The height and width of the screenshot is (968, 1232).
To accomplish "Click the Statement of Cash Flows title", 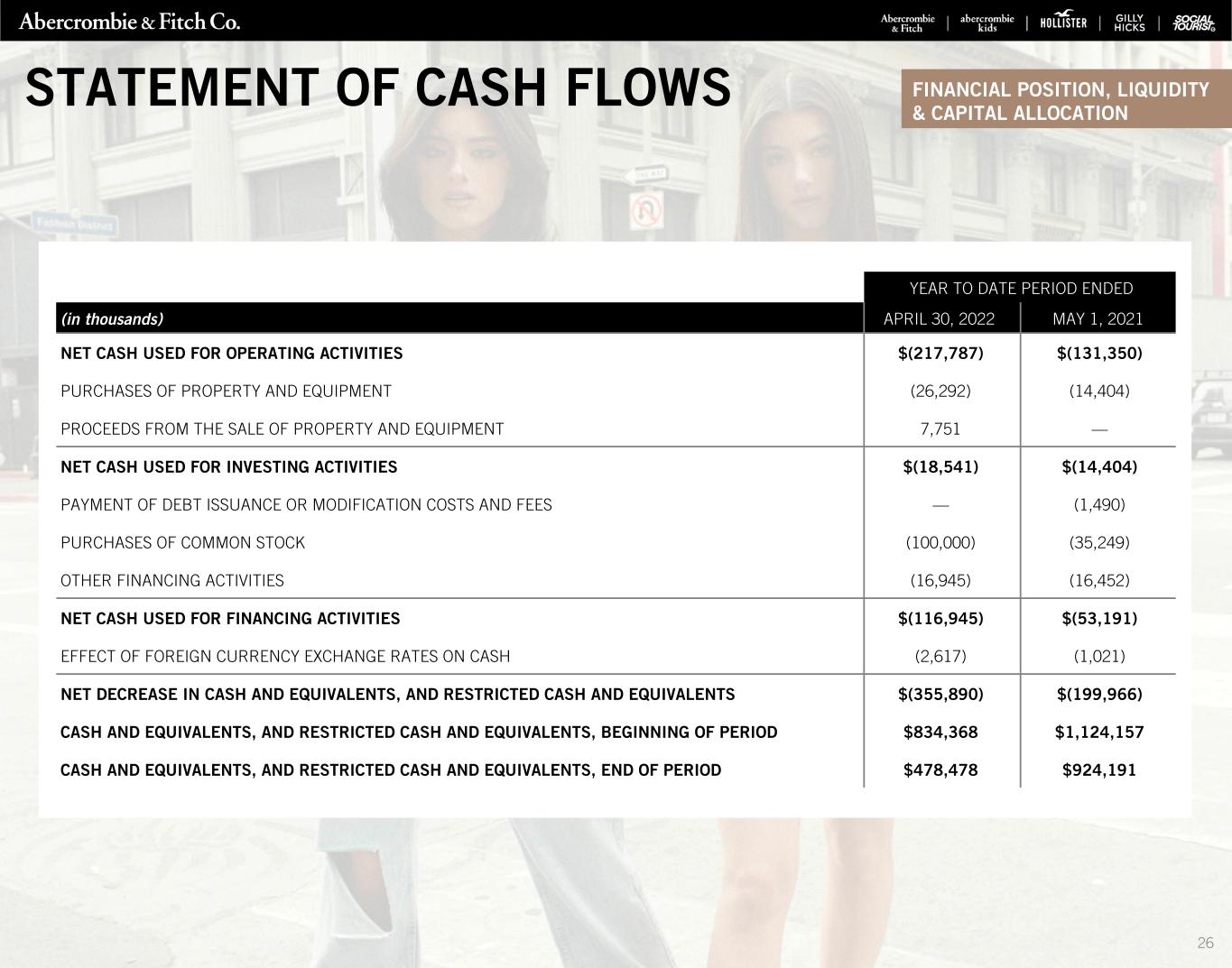I will coord(378,88).
